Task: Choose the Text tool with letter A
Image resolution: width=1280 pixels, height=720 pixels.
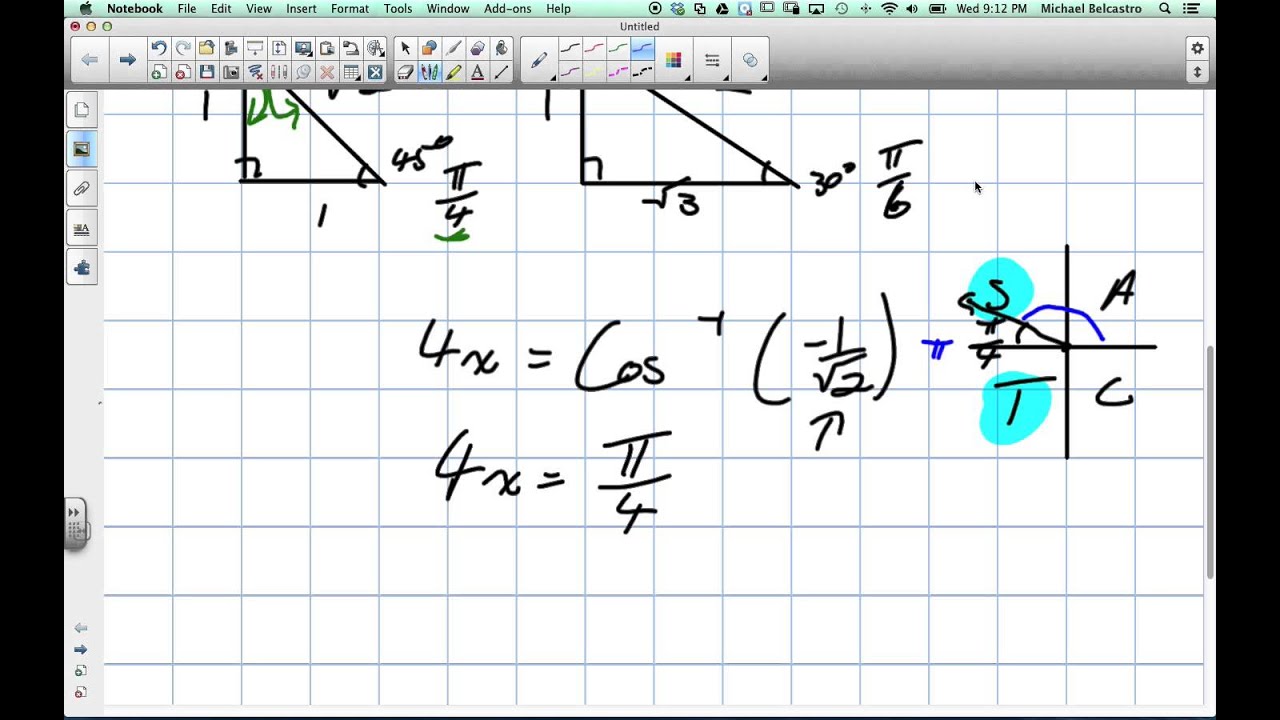Action: pyautogui.click(x=477, y=72)
